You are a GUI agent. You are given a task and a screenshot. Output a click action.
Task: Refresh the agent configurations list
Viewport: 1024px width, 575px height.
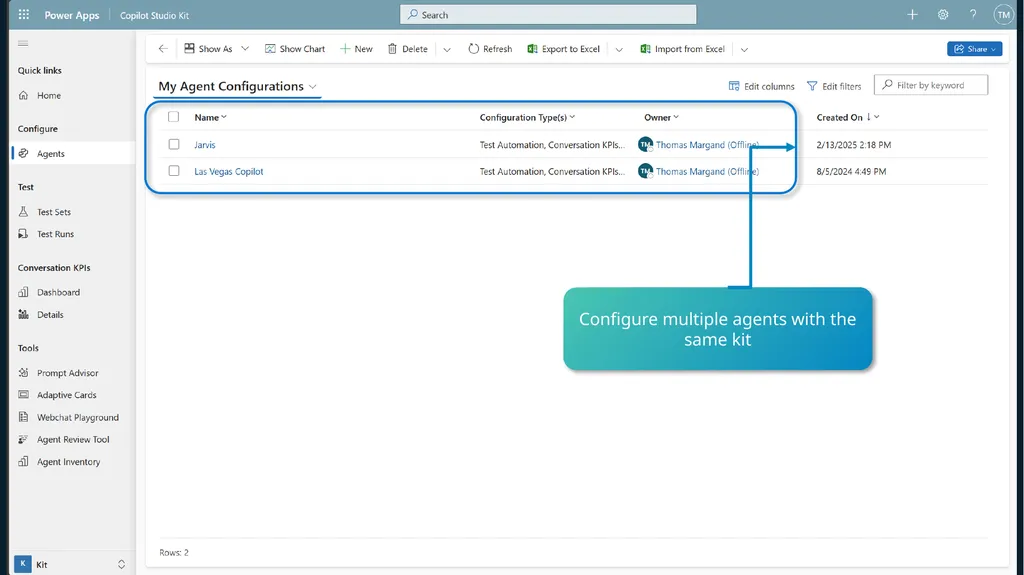click(490, 48)
